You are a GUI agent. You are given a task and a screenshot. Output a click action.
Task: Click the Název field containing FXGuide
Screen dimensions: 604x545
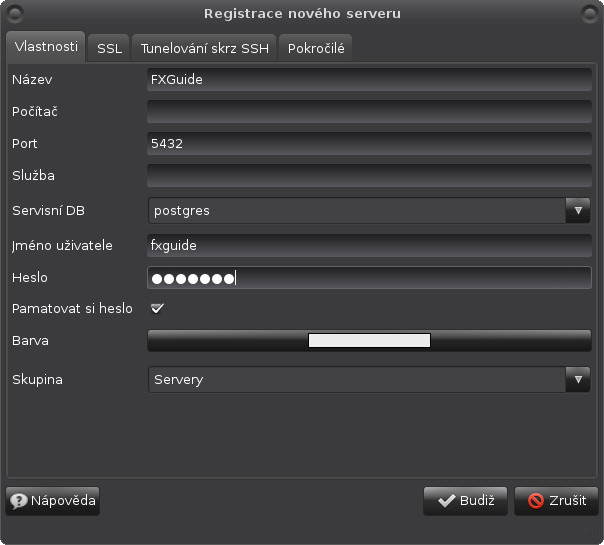coord(369,80)
